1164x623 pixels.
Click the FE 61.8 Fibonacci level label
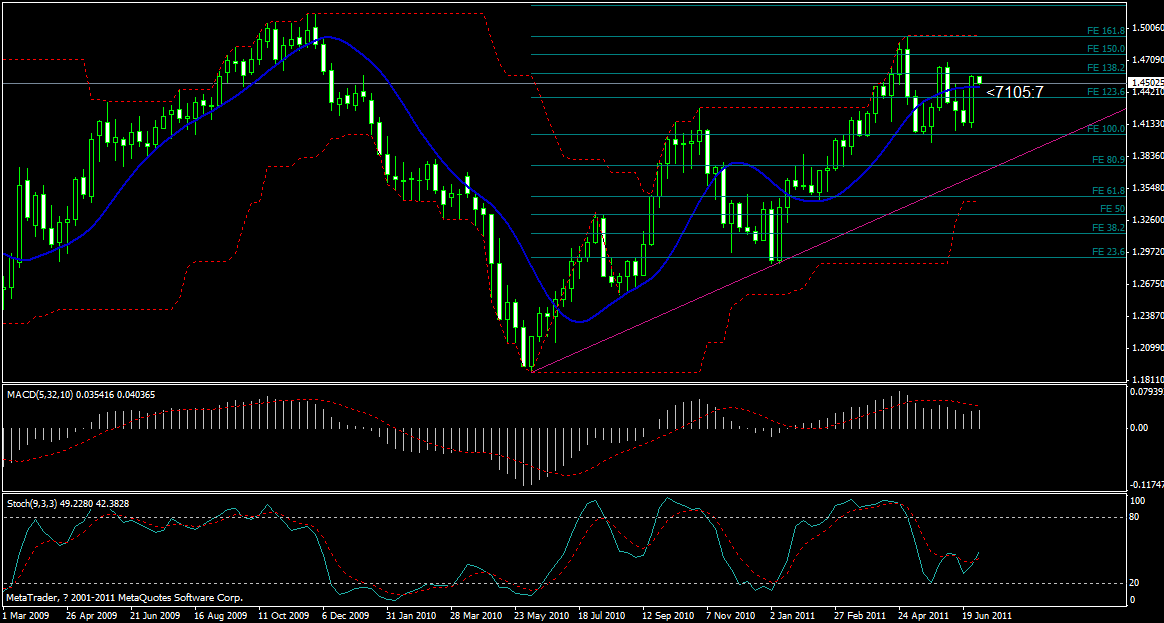1109,190
